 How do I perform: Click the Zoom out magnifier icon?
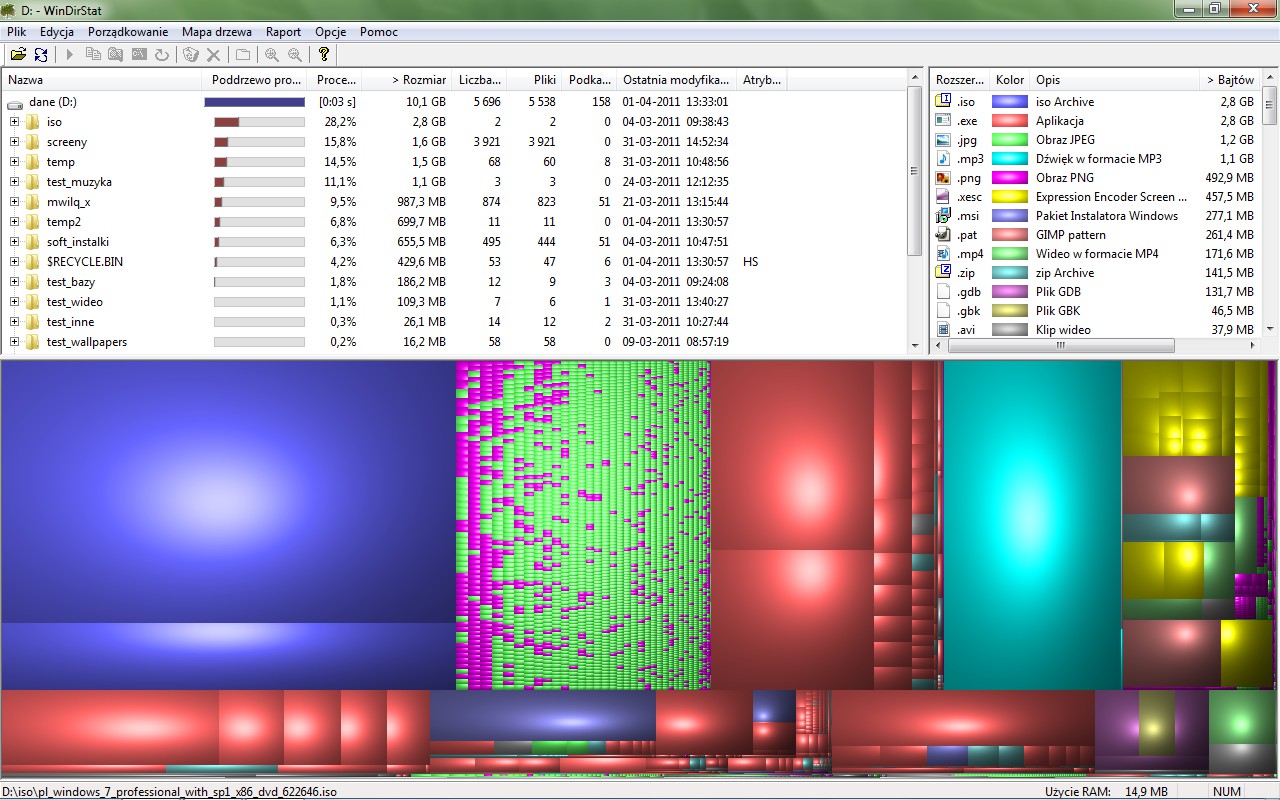click(295, 55)
